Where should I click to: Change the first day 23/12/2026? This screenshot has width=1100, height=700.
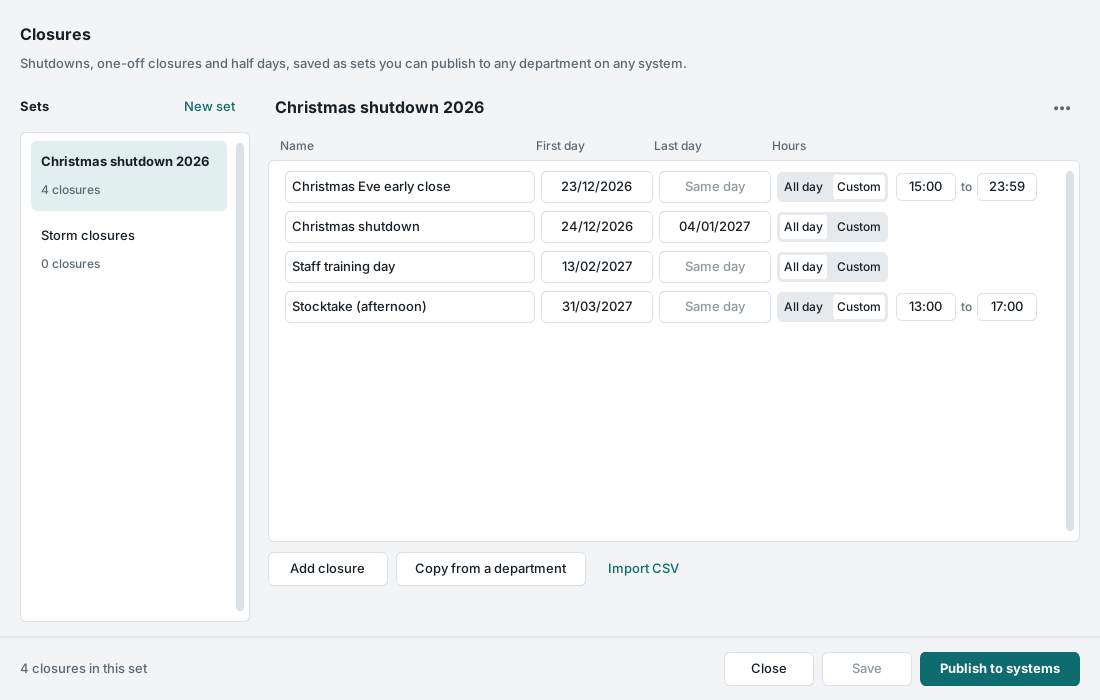point(597,187)
